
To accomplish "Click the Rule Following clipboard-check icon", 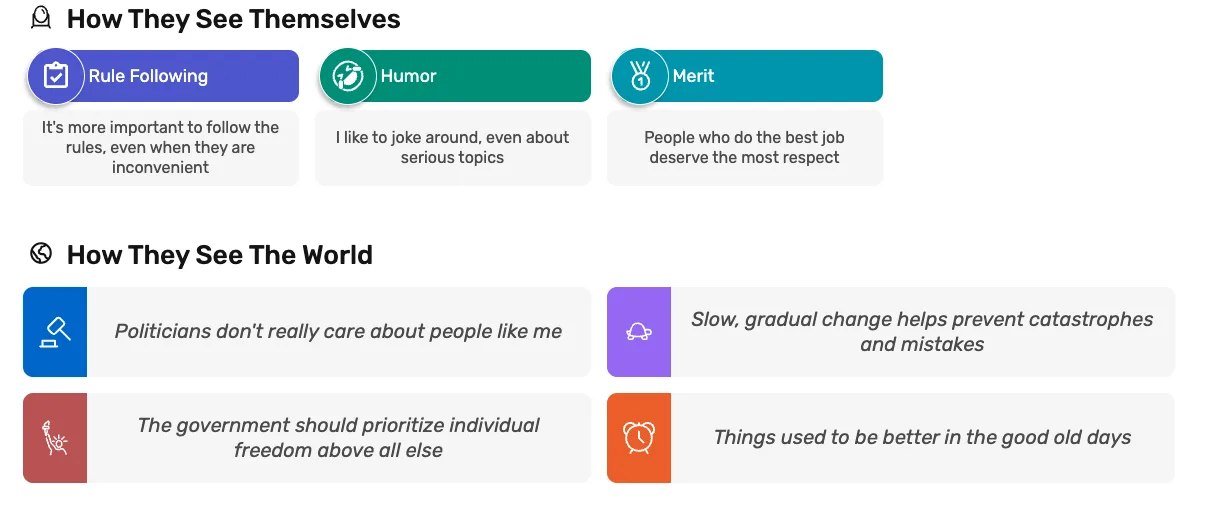I will pos(56,76).
